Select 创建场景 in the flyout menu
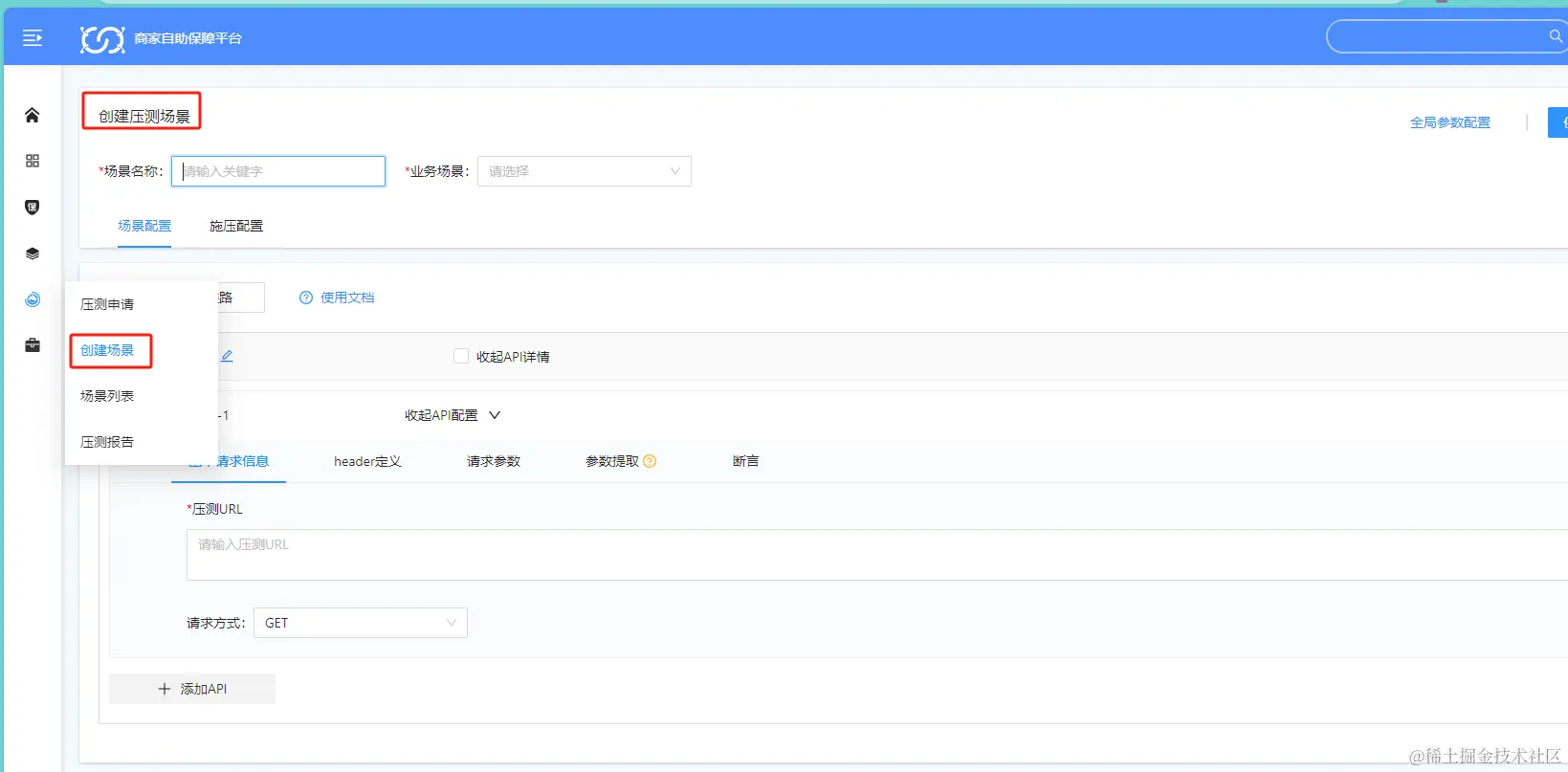 [x=107, y=350]
